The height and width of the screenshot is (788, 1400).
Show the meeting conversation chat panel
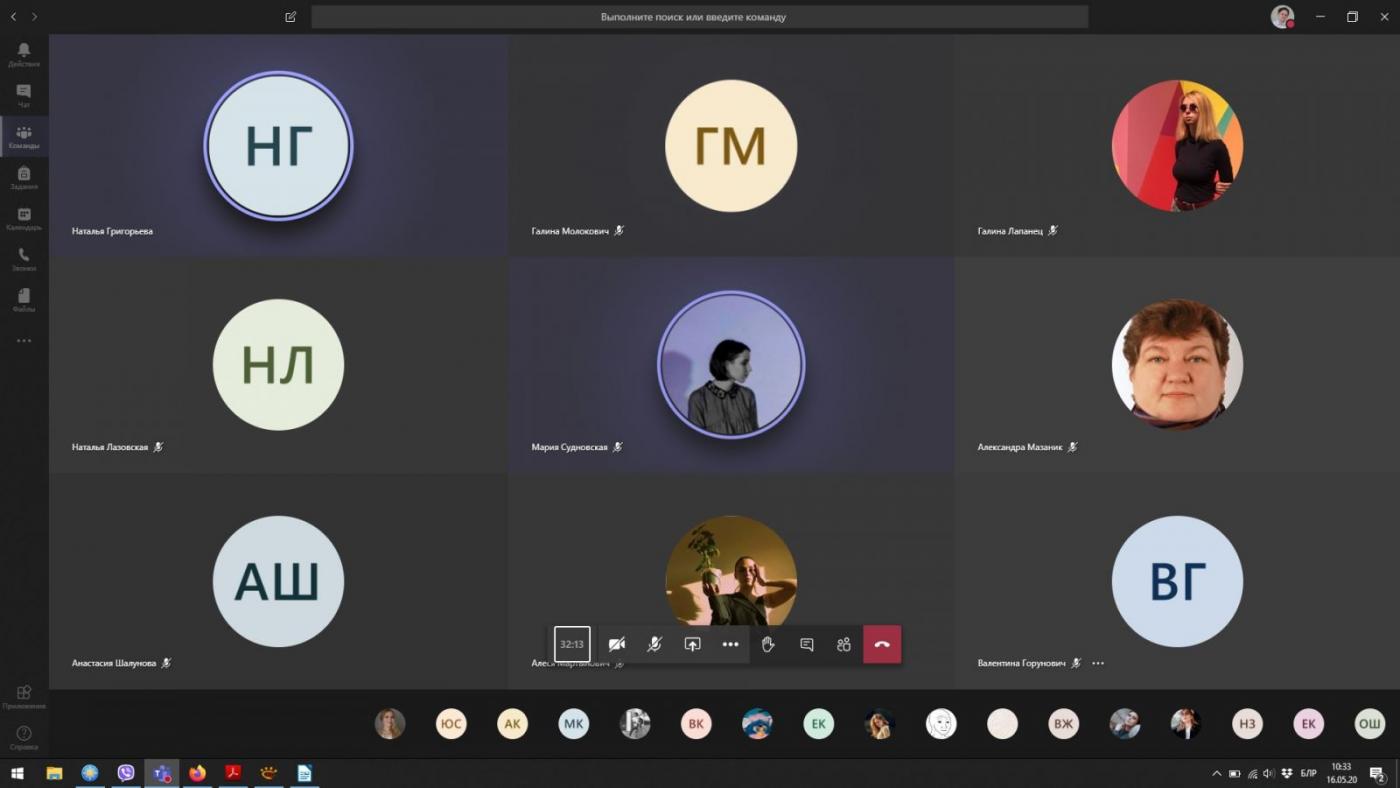click(x=806, y=644)
